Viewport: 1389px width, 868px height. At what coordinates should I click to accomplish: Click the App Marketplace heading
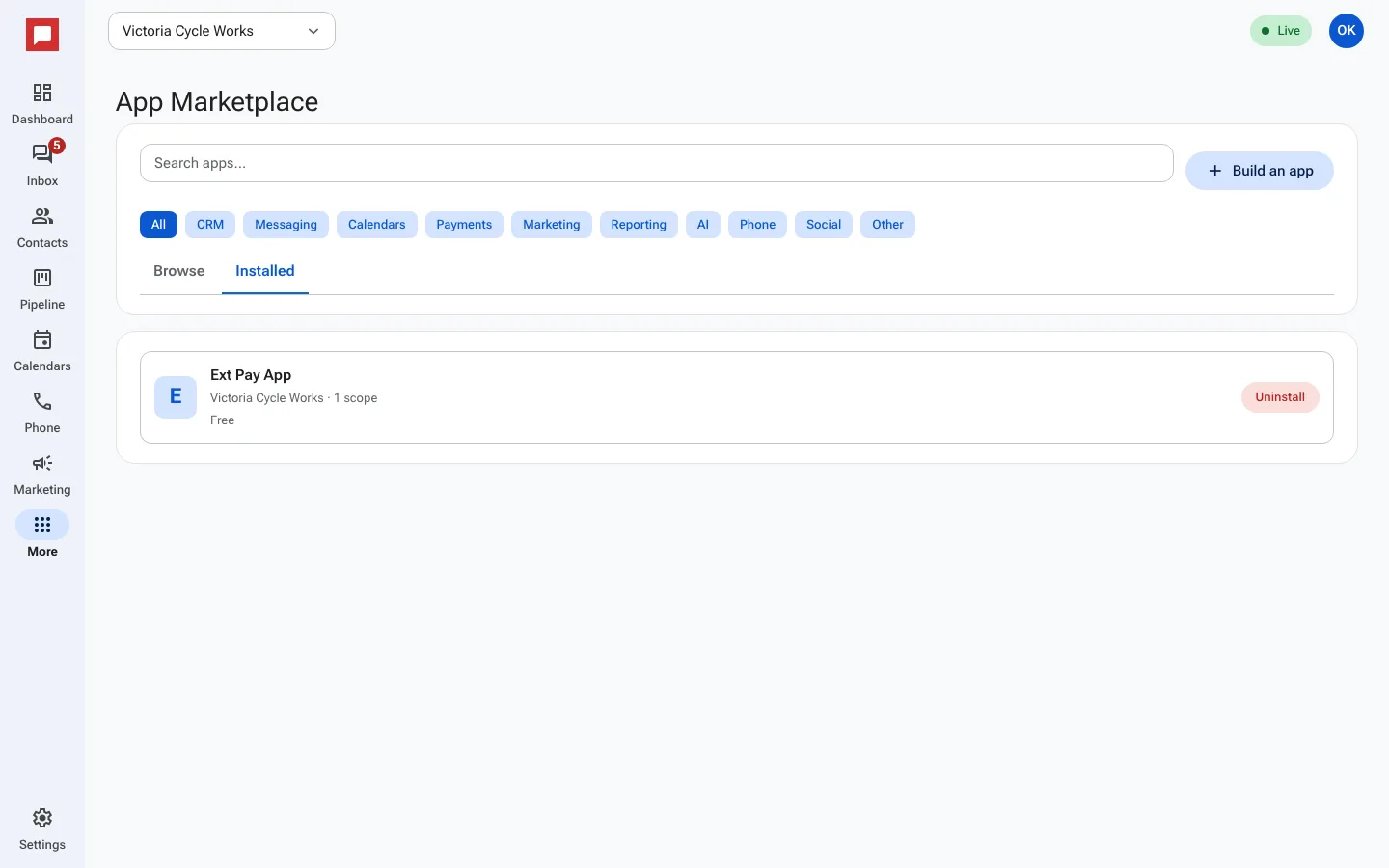(x=217, y=102)
